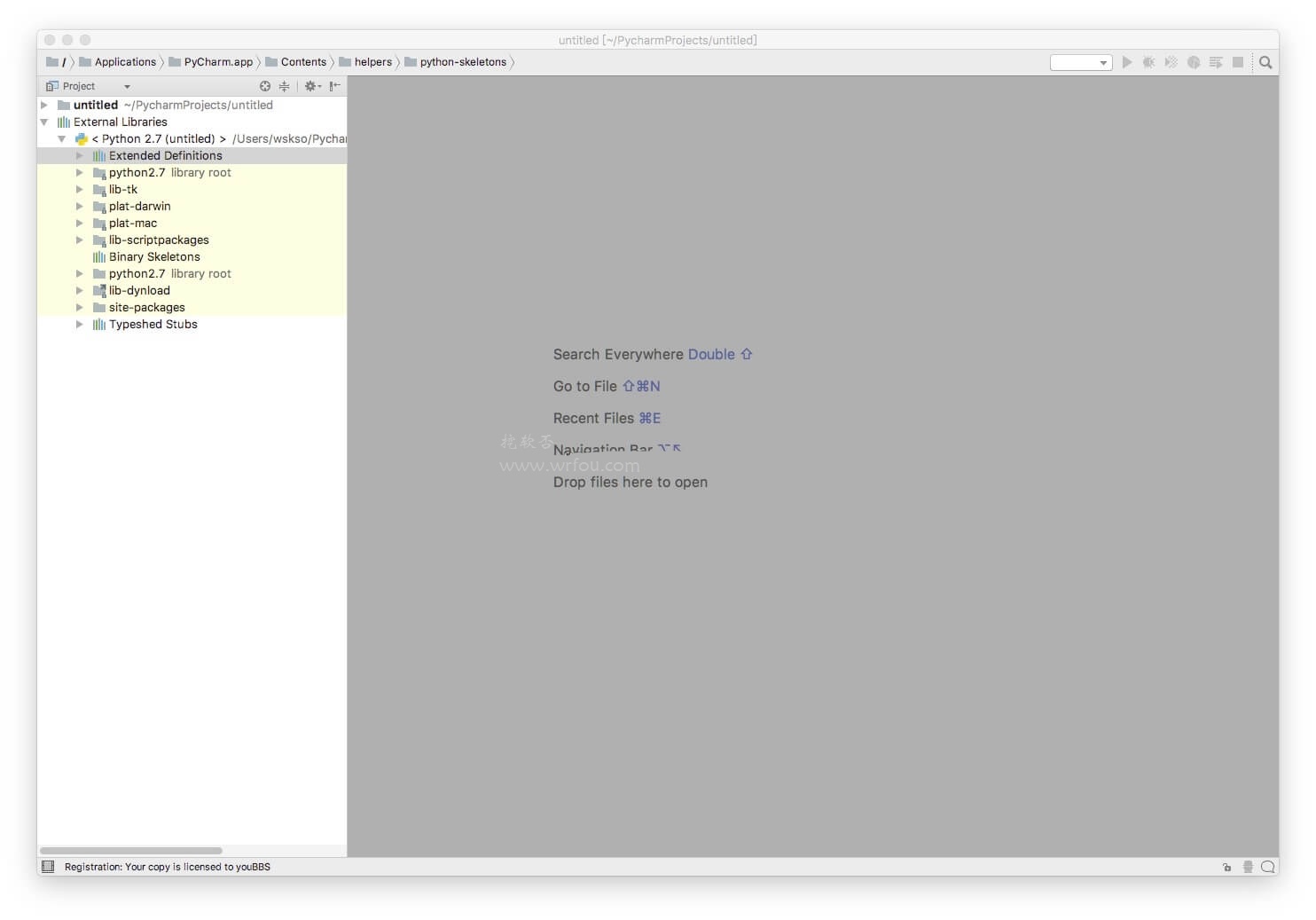Click the Hector inspector icon in the status bar
The height and width of the screenshot is (920, 1316).
click(1248, 867)
